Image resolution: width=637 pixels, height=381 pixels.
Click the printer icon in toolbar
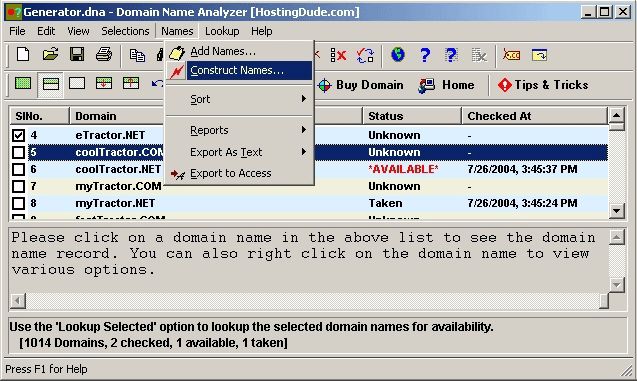[104, 54]
